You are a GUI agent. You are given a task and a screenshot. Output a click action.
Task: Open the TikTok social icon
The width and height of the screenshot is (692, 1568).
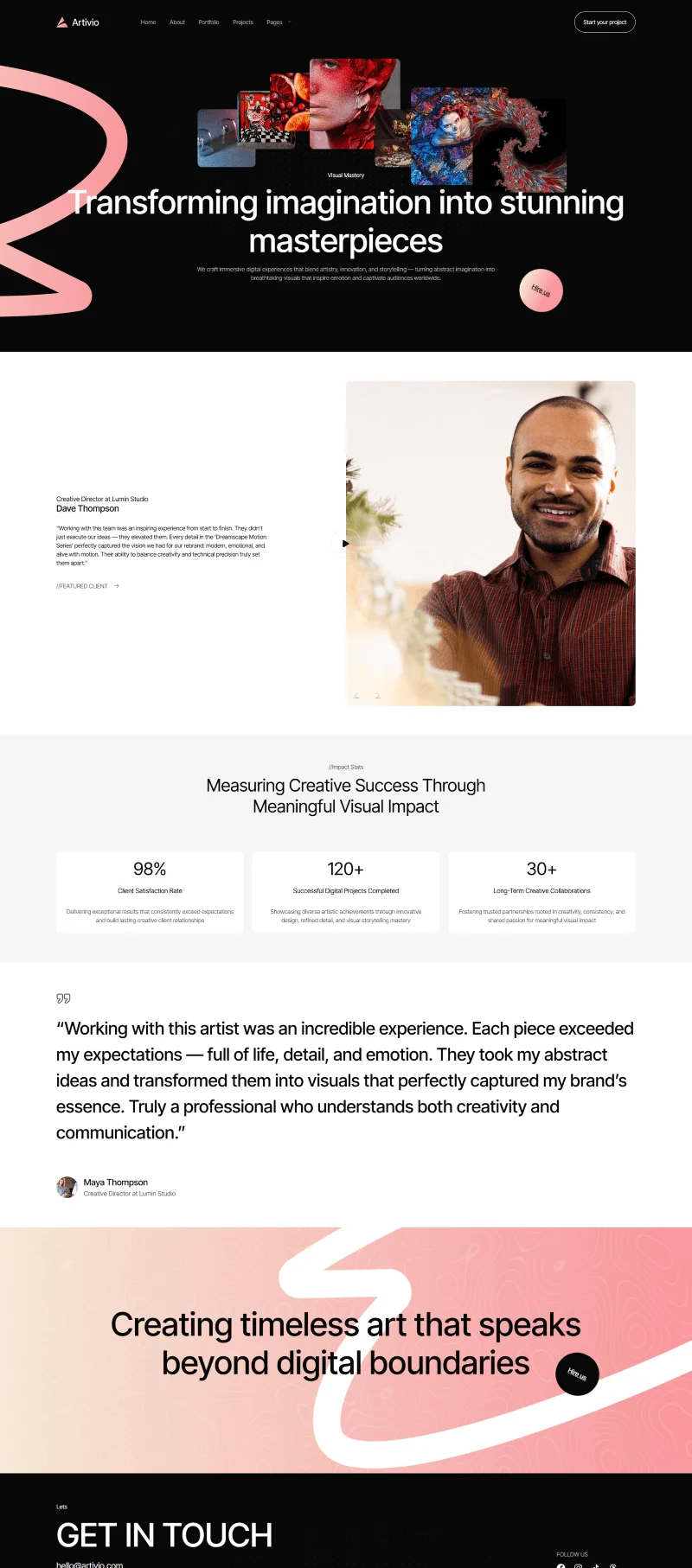pos(595,1565)
